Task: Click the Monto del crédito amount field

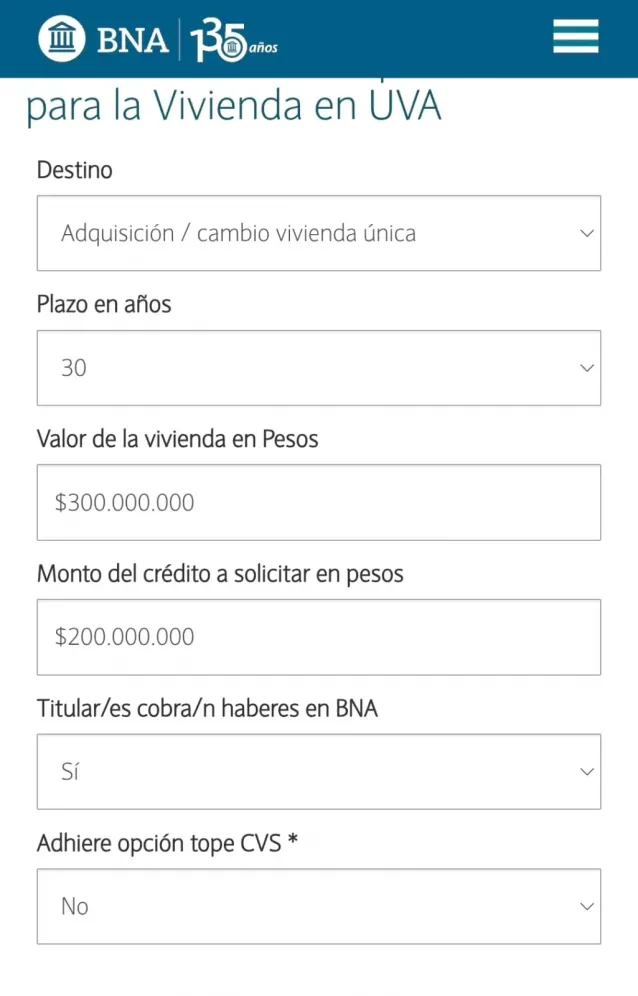Action: [319, 637]
